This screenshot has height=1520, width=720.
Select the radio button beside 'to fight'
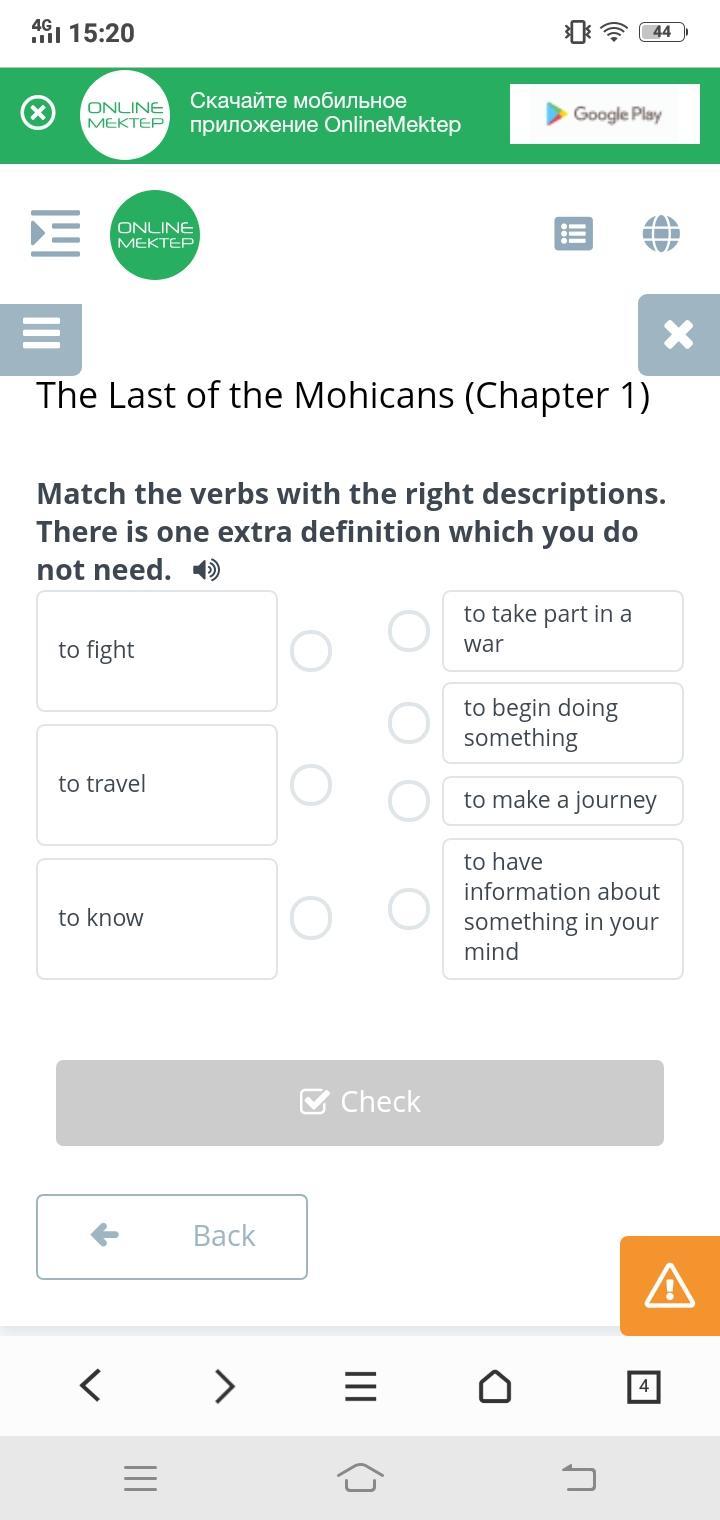click(311, 651)
